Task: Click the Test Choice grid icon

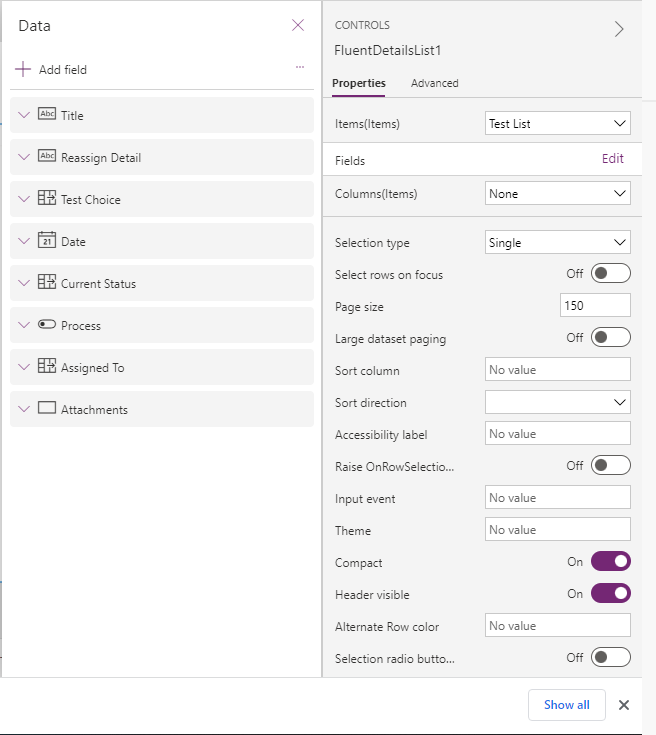Action: [47, 199]
